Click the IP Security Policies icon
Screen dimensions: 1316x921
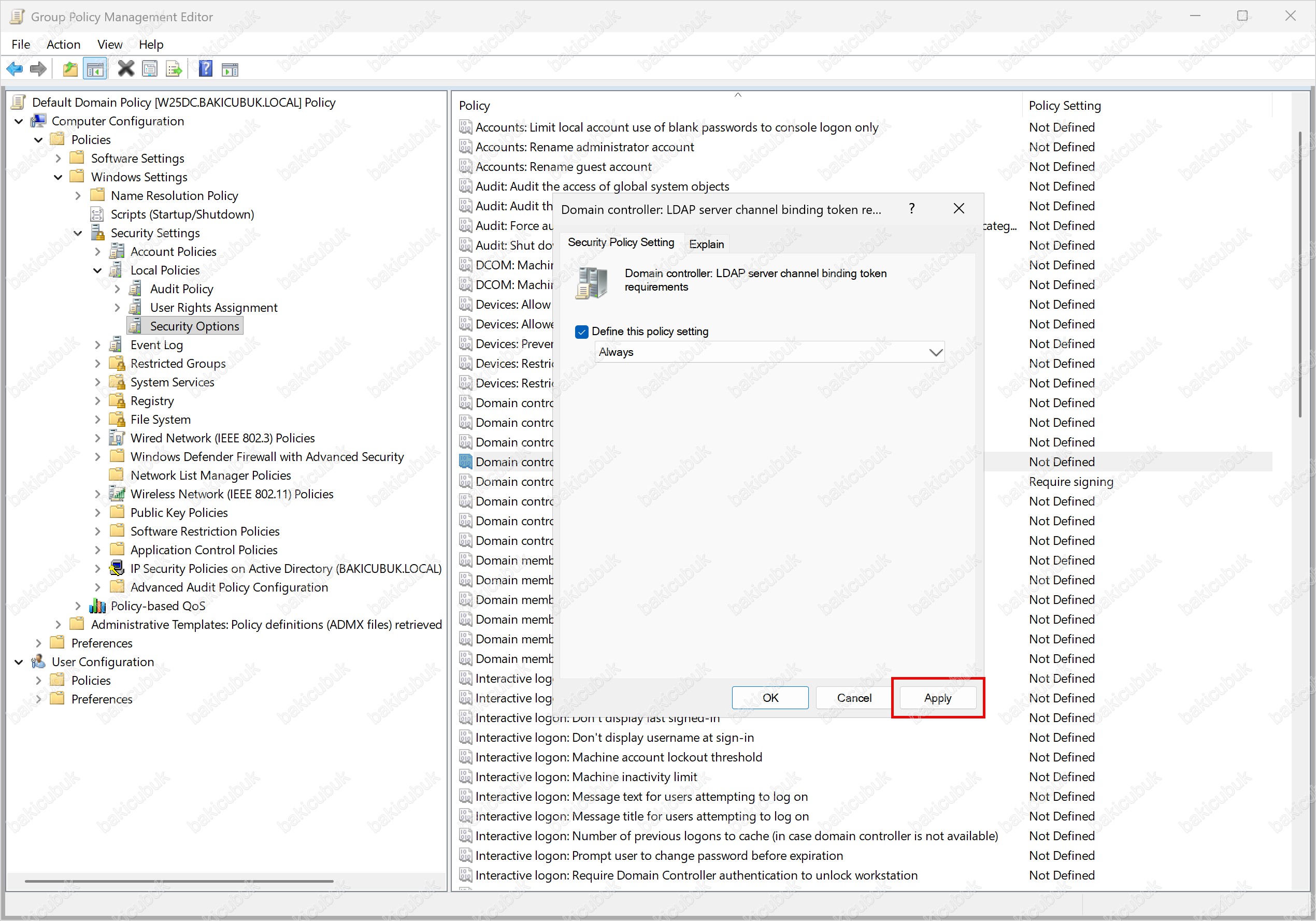pyautogui.click(x=117, y=569)
